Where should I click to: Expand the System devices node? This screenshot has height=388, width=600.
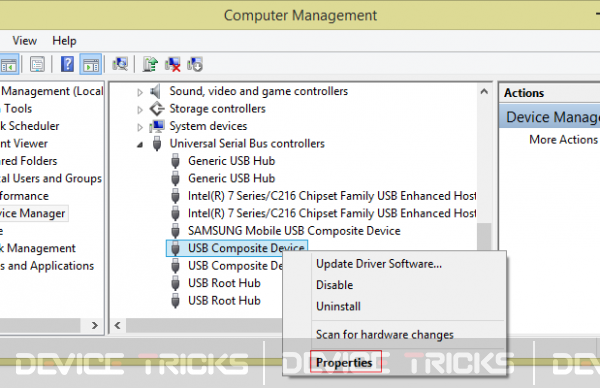tap(140, 127)
